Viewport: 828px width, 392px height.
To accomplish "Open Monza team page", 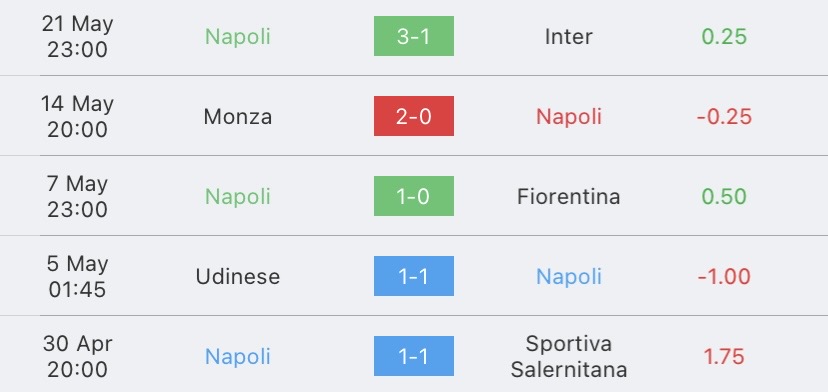I will [x=238, y=117].
